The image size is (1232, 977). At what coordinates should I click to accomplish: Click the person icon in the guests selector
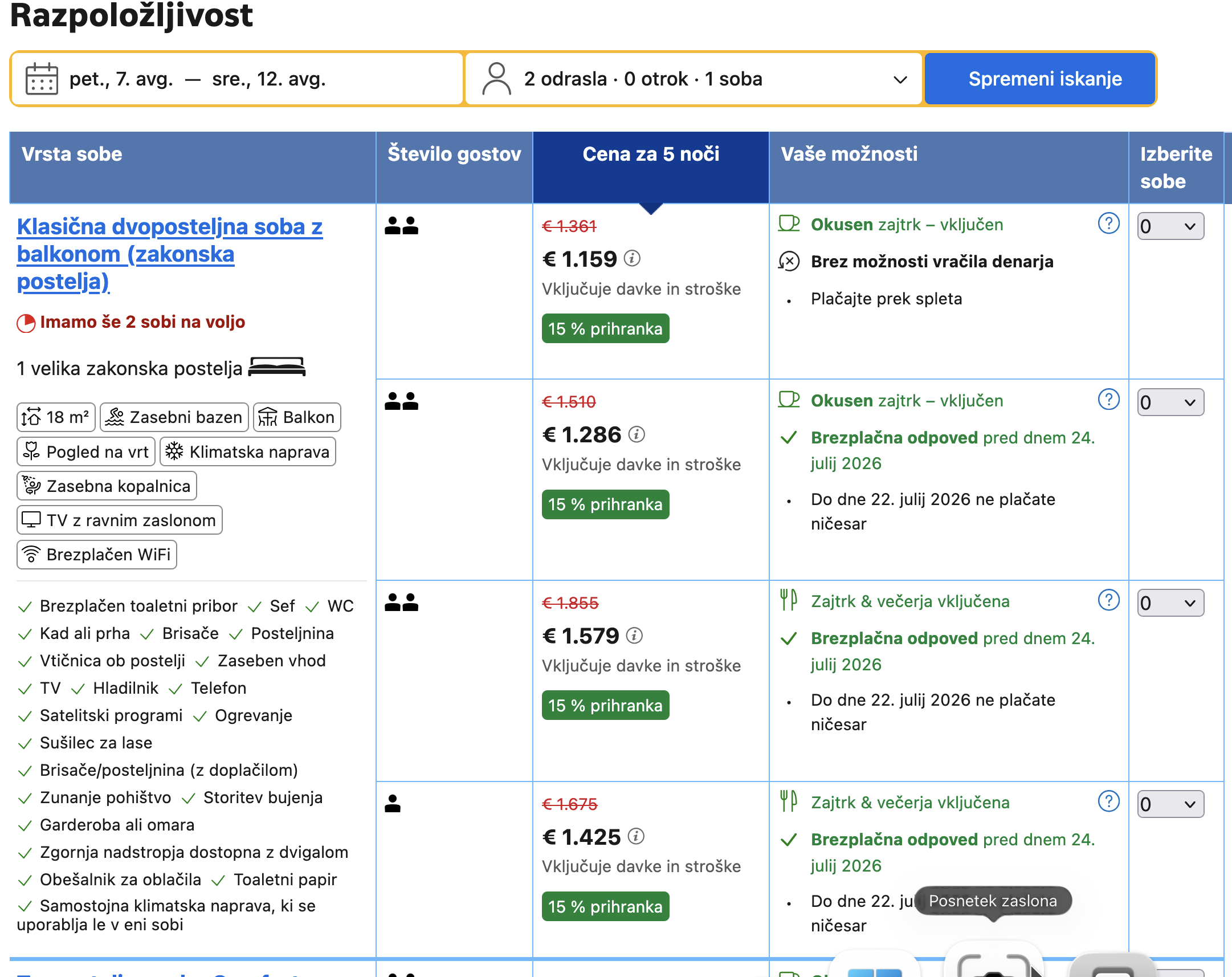click(x=496, y=79)
